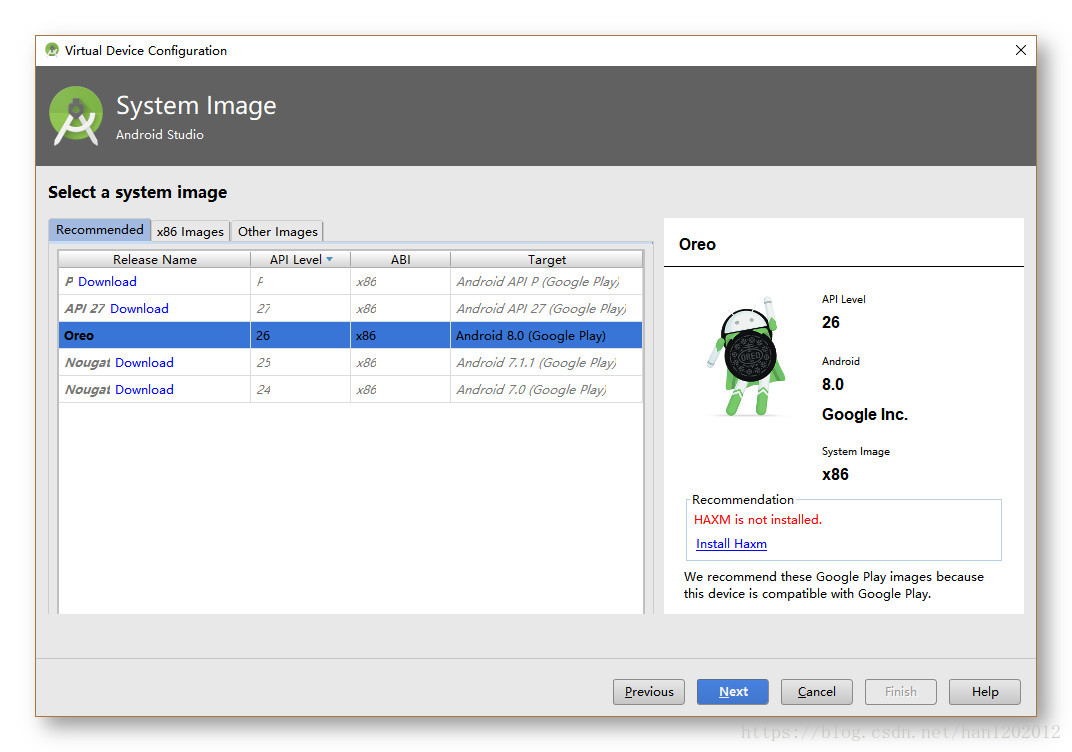Click the Android Studio logo in header
Image resolution: width=1072 pixels, height=752 pixels.
(76, 116)
